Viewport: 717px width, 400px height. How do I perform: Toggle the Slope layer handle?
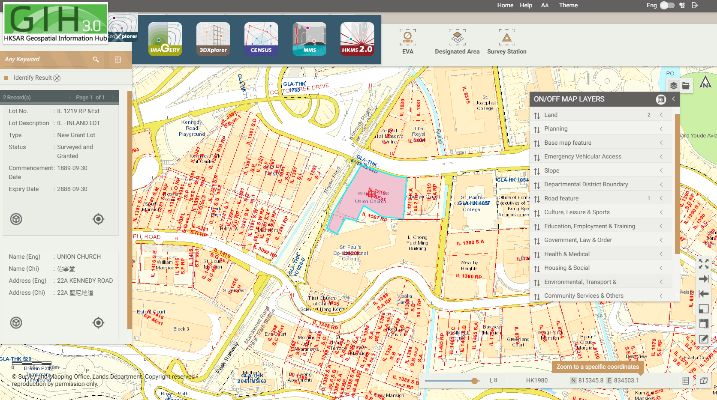coord(537,171)
